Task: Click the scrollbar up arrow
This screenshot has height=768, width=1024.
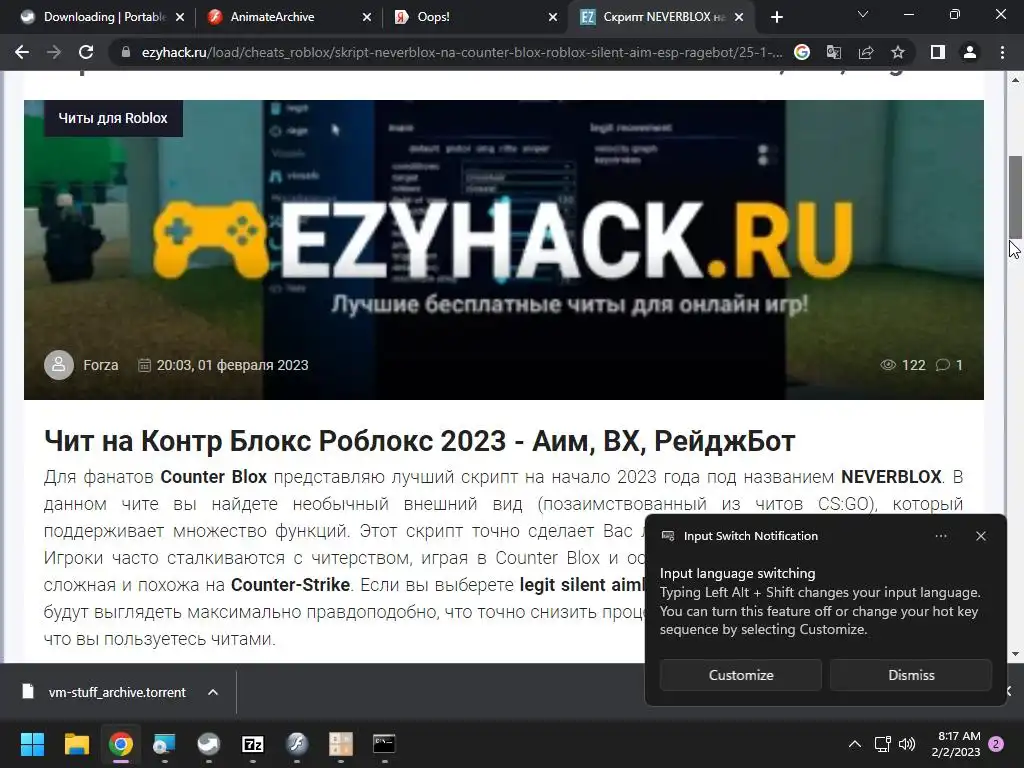Action: [x=1016, y=80]
